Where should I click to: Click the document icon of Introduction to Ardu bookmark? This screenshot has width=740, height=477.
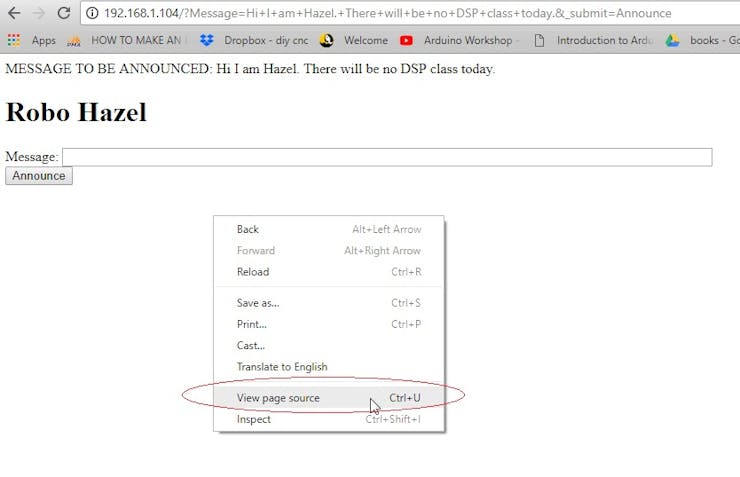coord(539,41)
